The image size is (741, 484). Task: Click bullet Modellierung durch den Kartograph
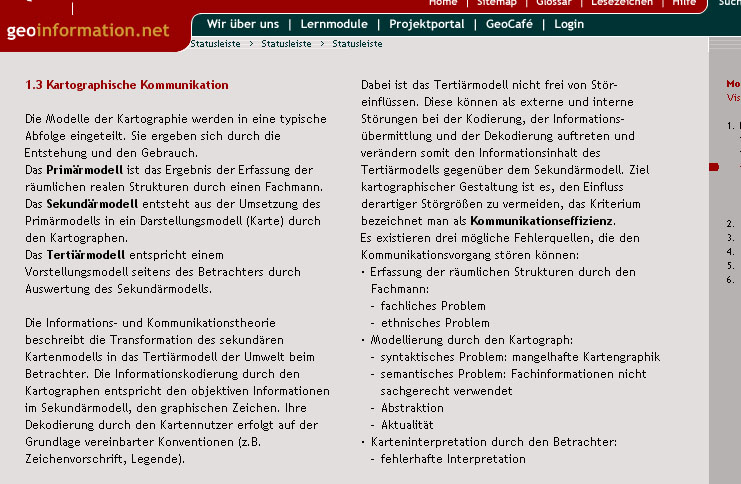pos(472,340)
